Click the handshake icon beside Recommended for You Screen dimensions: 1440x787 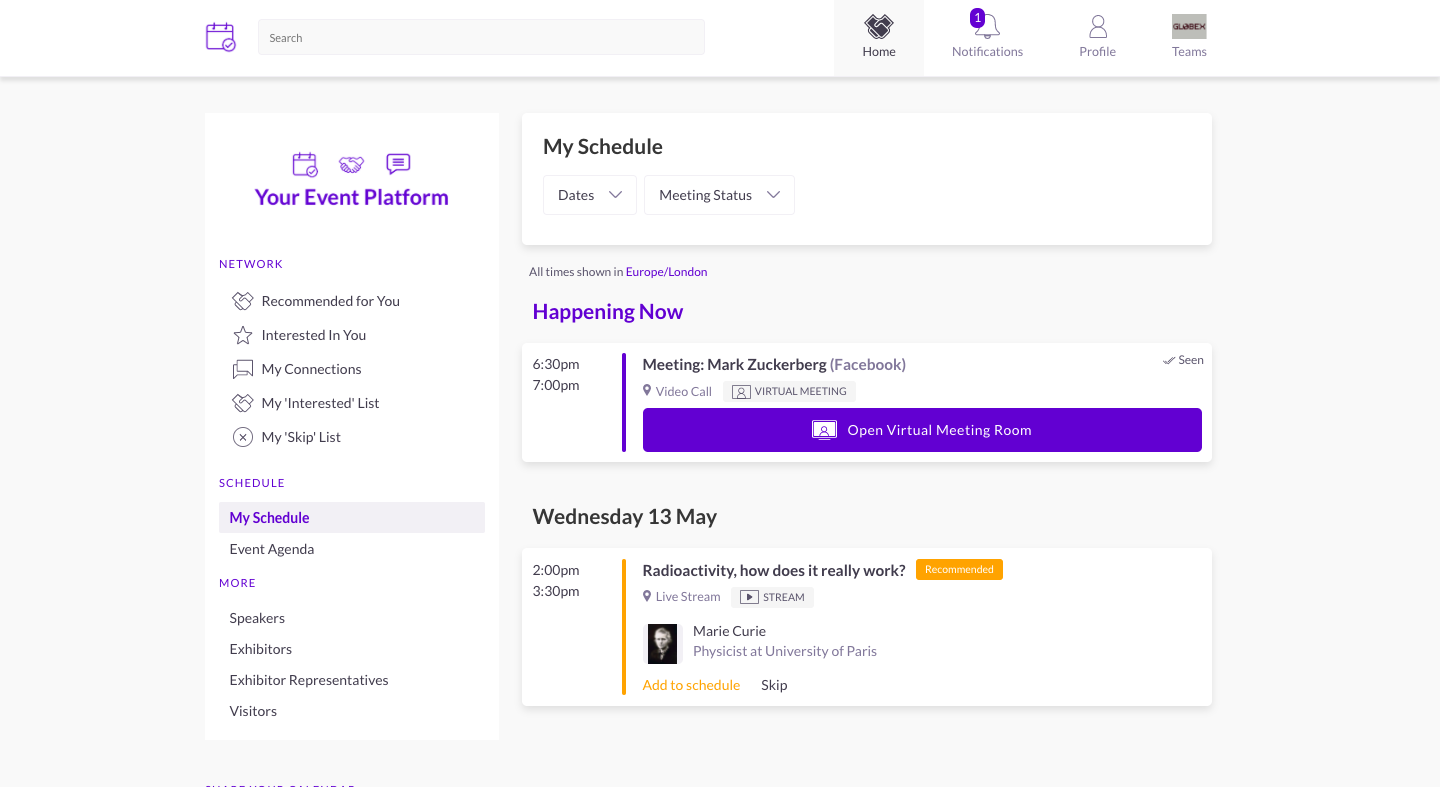(242, 301)
